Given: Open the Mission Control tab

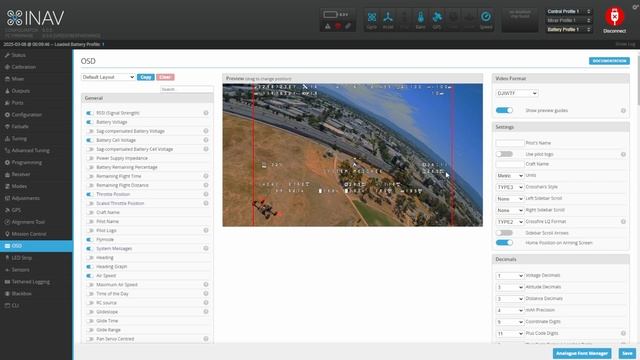Looking at the screenshot, I should tap(36, 233).
